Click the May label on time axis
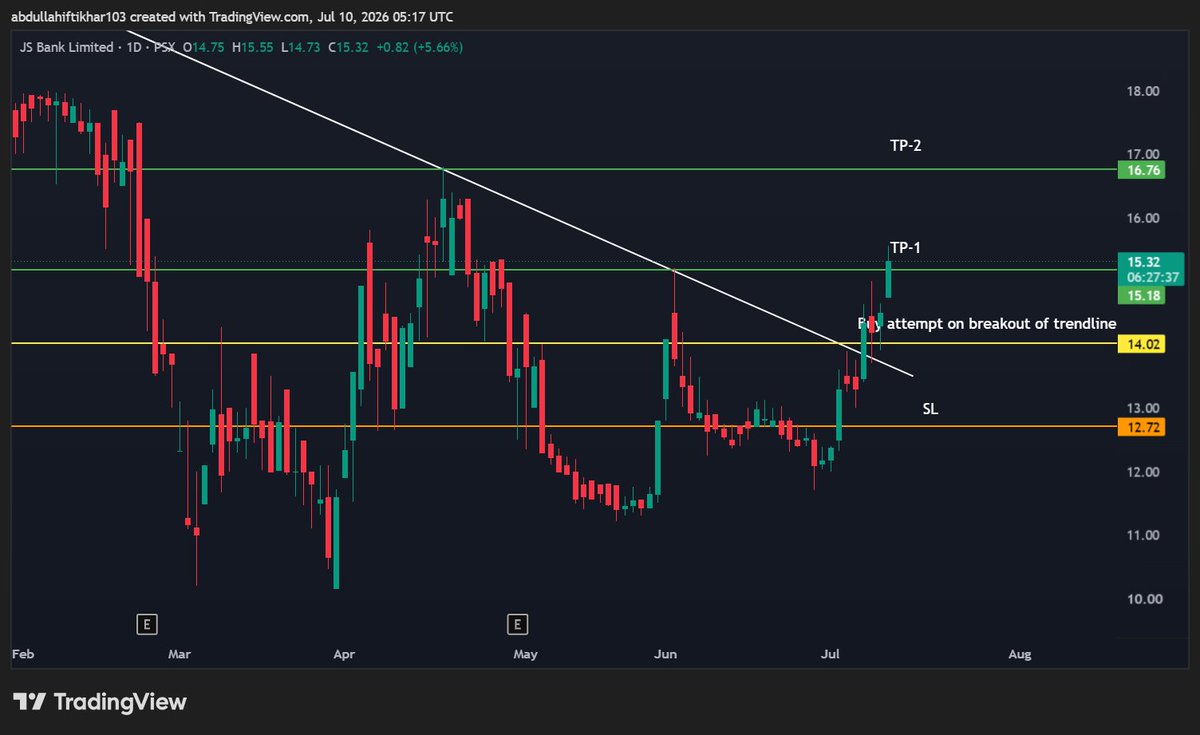Image resolution: width=1200 pixels, height=735 pixels. click(525, 655)
